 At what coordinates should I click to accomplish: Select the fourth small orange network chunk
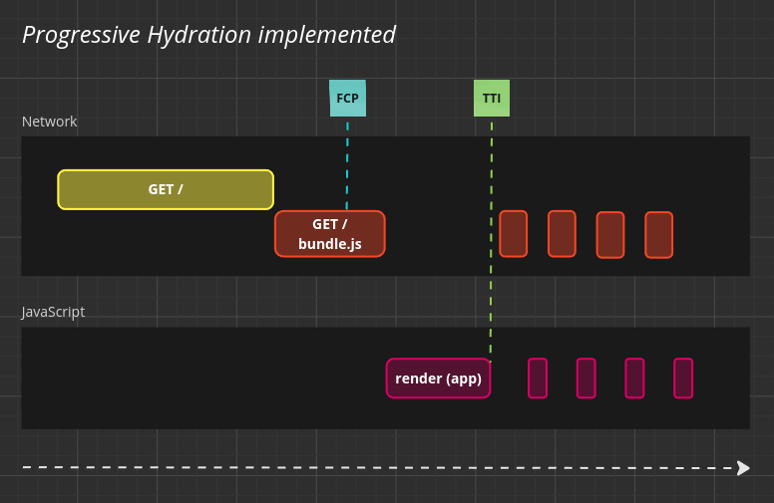coord(659,235)
